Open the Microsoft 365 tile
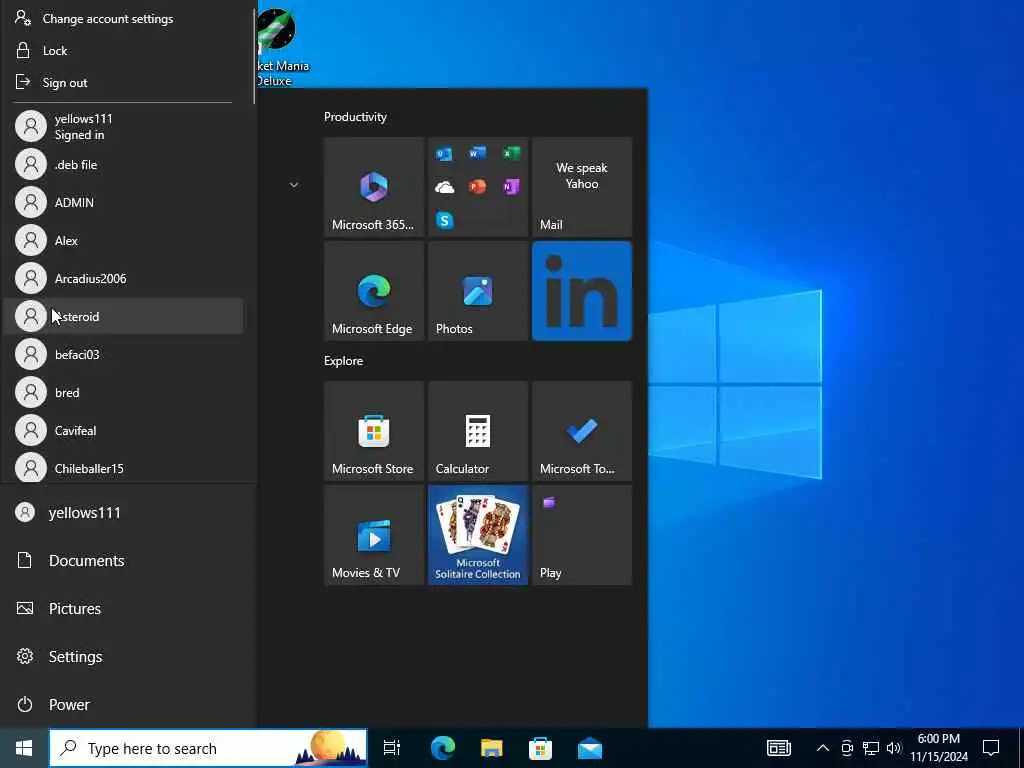Image resolution: width=1024 pixels, height=768 pixels. click(374, 187)
